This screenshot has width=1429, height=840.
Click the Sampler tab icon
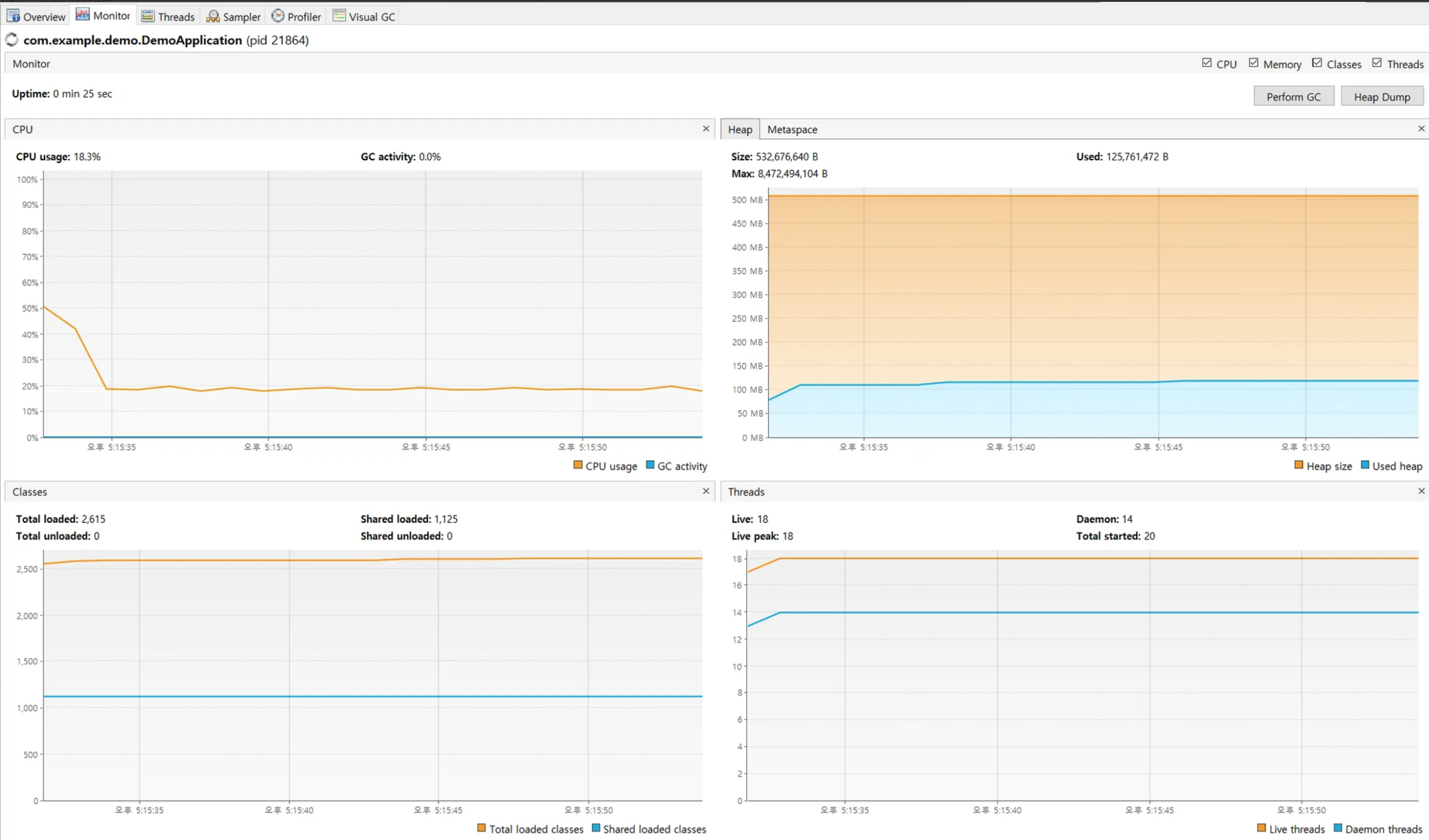click(x=213, y=16)
